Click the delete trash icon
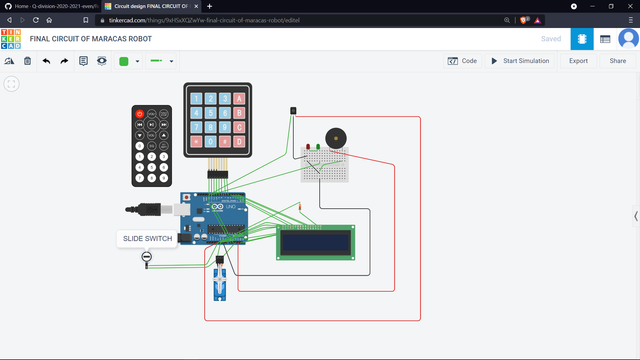 [x=27, y=61]
